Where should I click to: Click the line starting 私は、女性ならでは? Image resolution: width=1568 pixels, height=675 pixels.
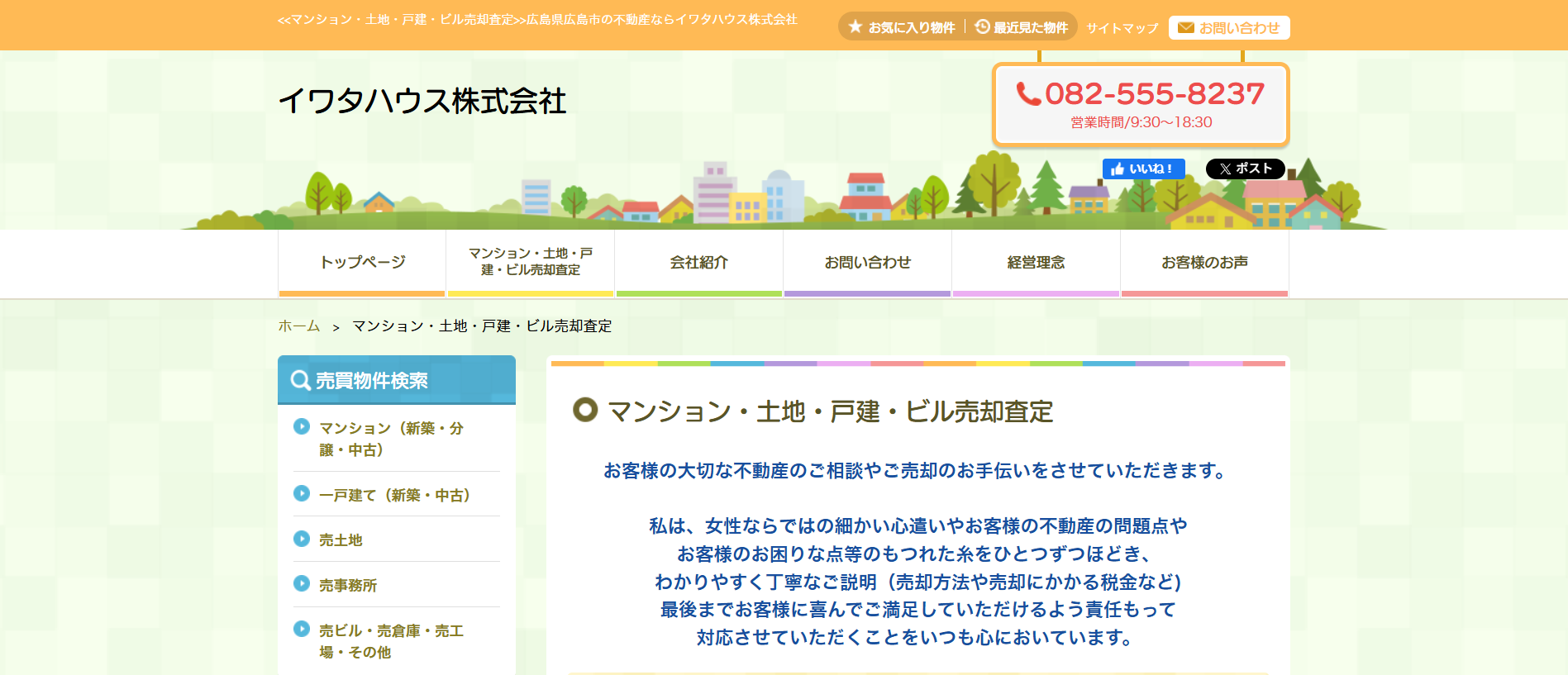[917, 525]
